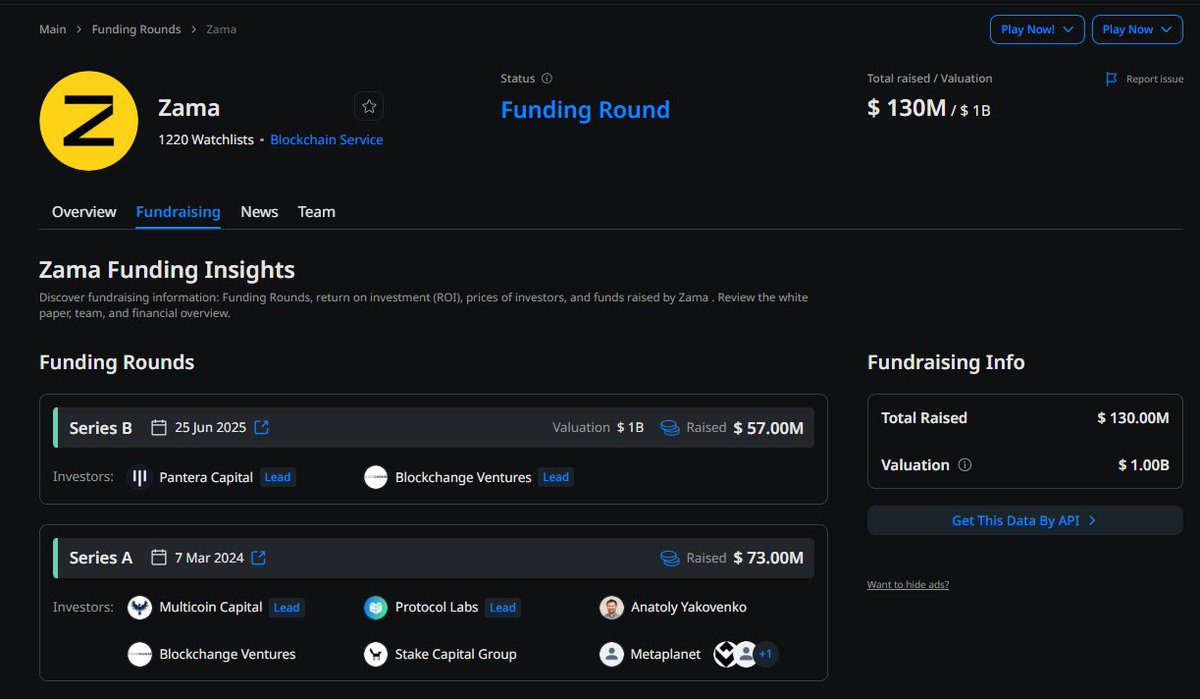Click $ 1.00B valuation value

tap(1143, 465)
